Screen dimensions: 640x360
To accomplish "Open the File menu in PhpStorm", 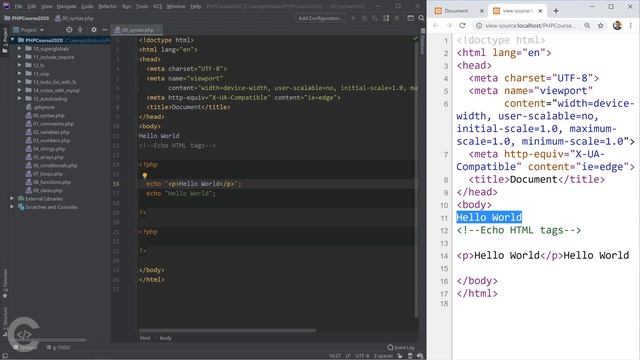I will point(18,7).
